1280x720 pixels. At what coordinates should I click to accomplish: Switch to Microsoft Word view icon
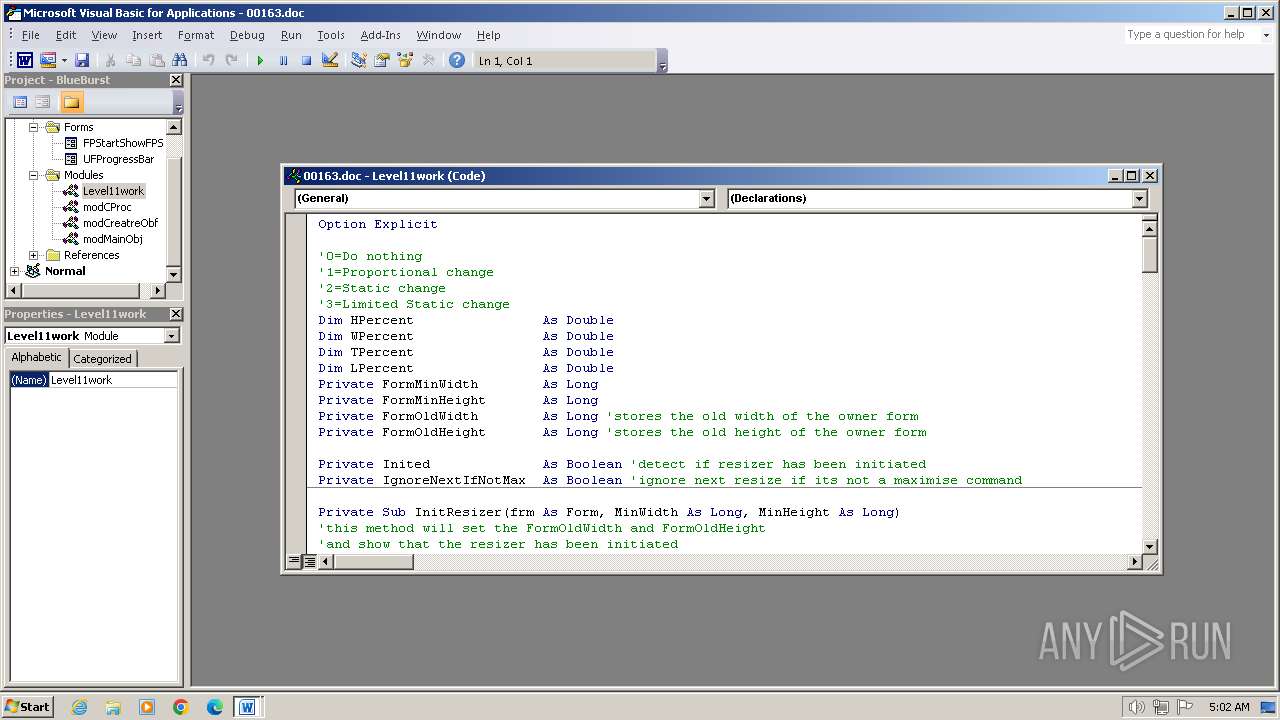25,61
